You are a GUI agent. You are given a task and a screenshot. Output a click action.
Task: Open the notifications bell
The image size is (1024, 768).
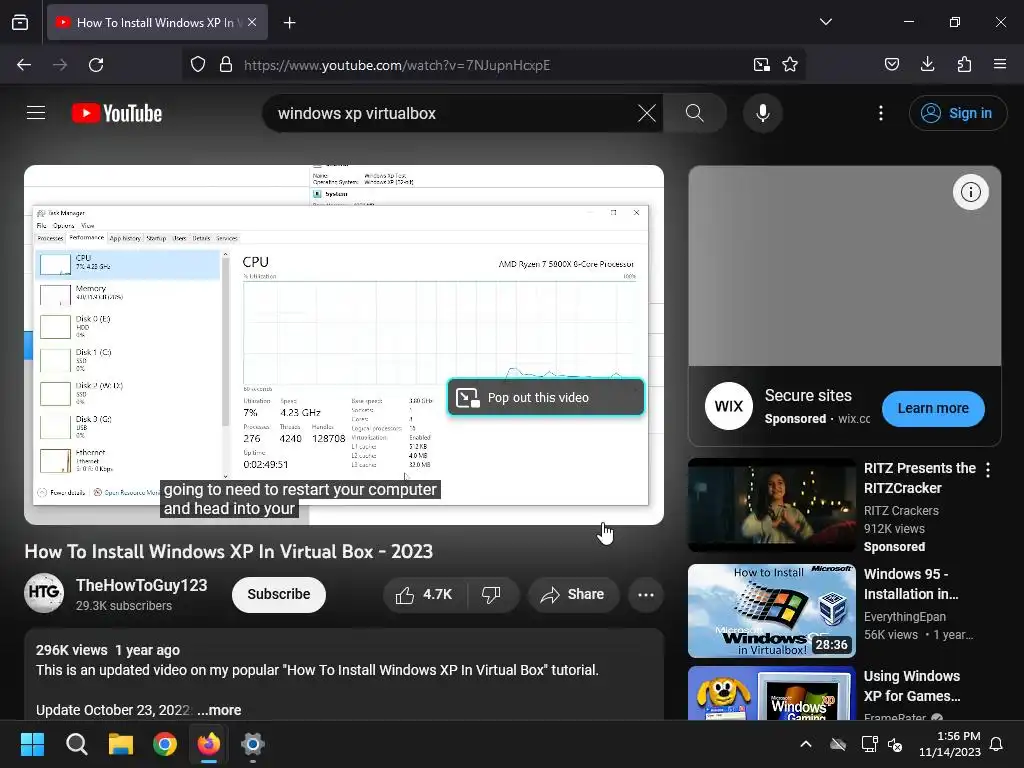997,744
